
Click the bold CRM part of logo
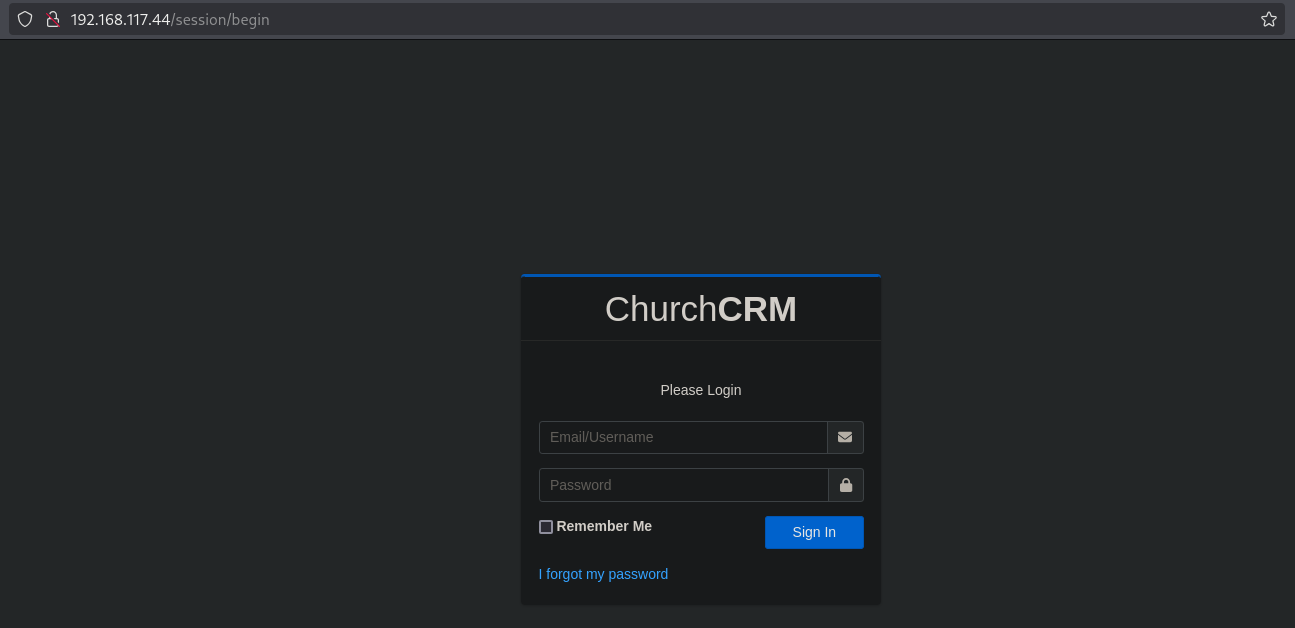pyautogui.click(x=757, y=309)
